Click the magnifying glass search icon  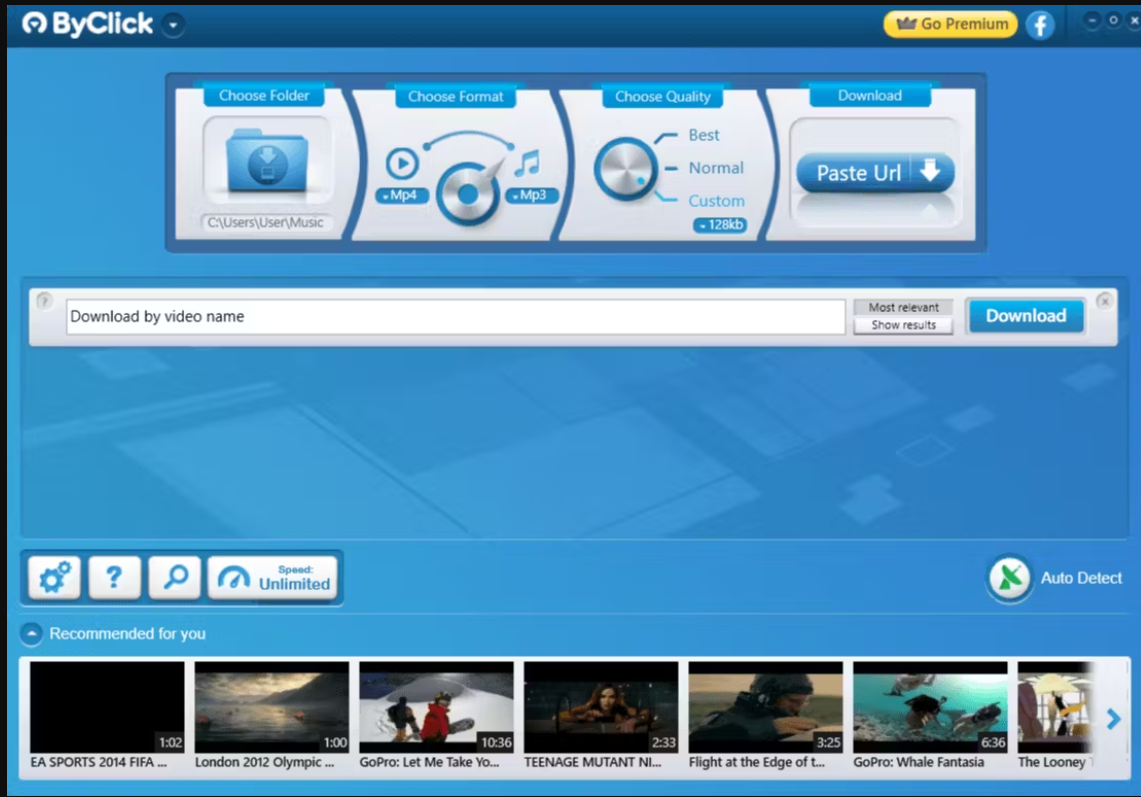tap(175, 578)
